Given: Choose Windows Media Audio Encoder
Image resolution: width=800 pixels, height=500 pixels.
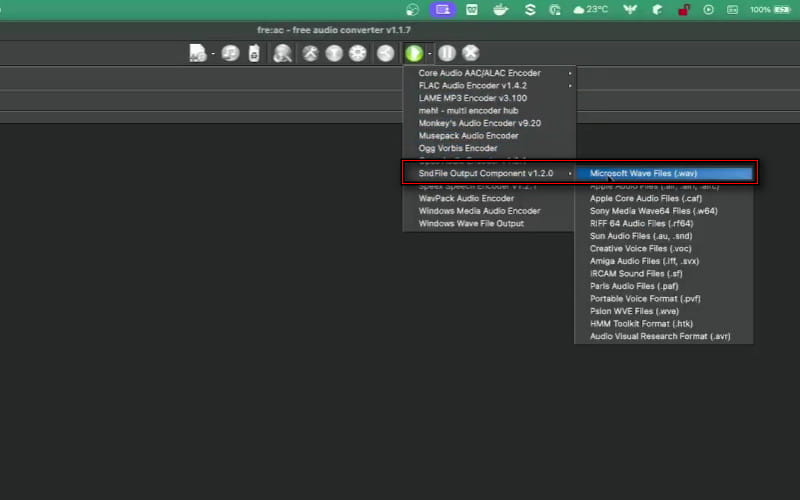Looking at the screenshot, I should pos(479,211).
